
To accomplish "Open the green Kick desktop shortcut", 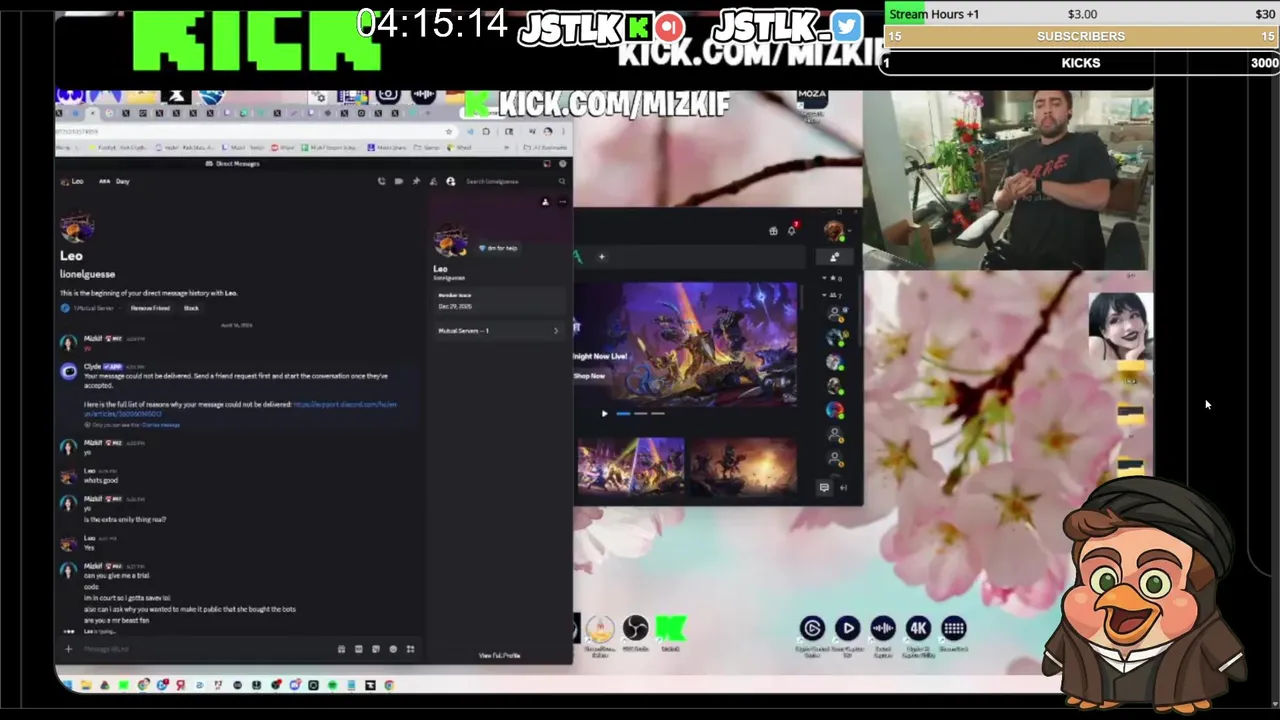I will [670, 629].
